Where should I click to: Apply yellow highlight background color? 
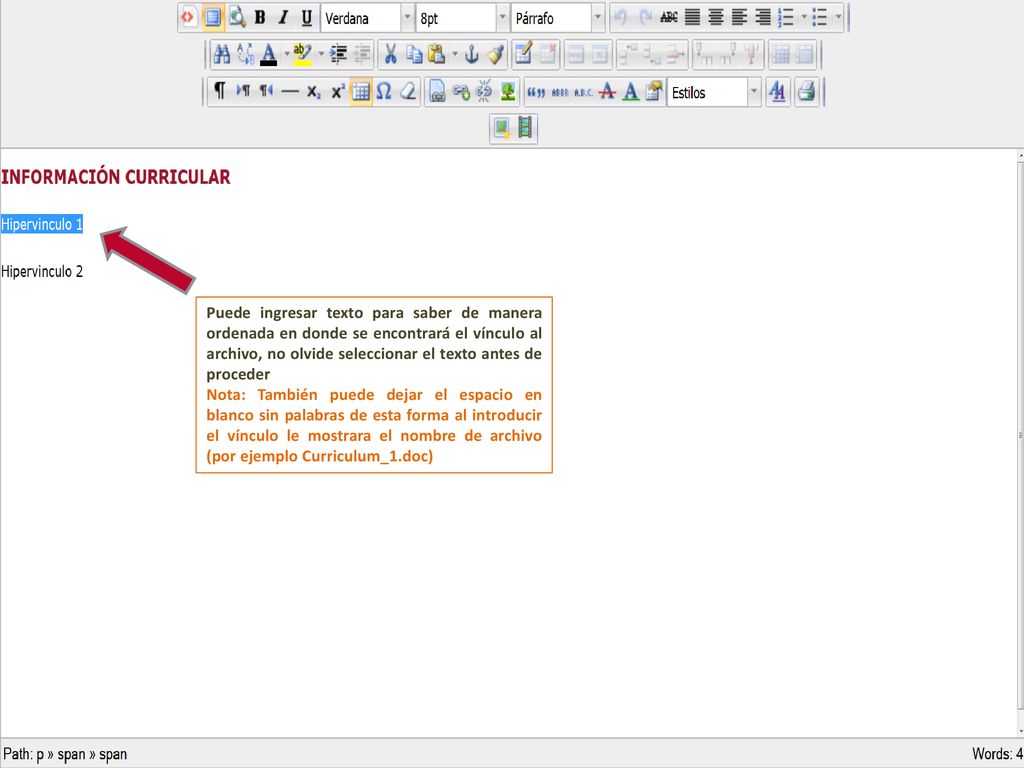302,54
